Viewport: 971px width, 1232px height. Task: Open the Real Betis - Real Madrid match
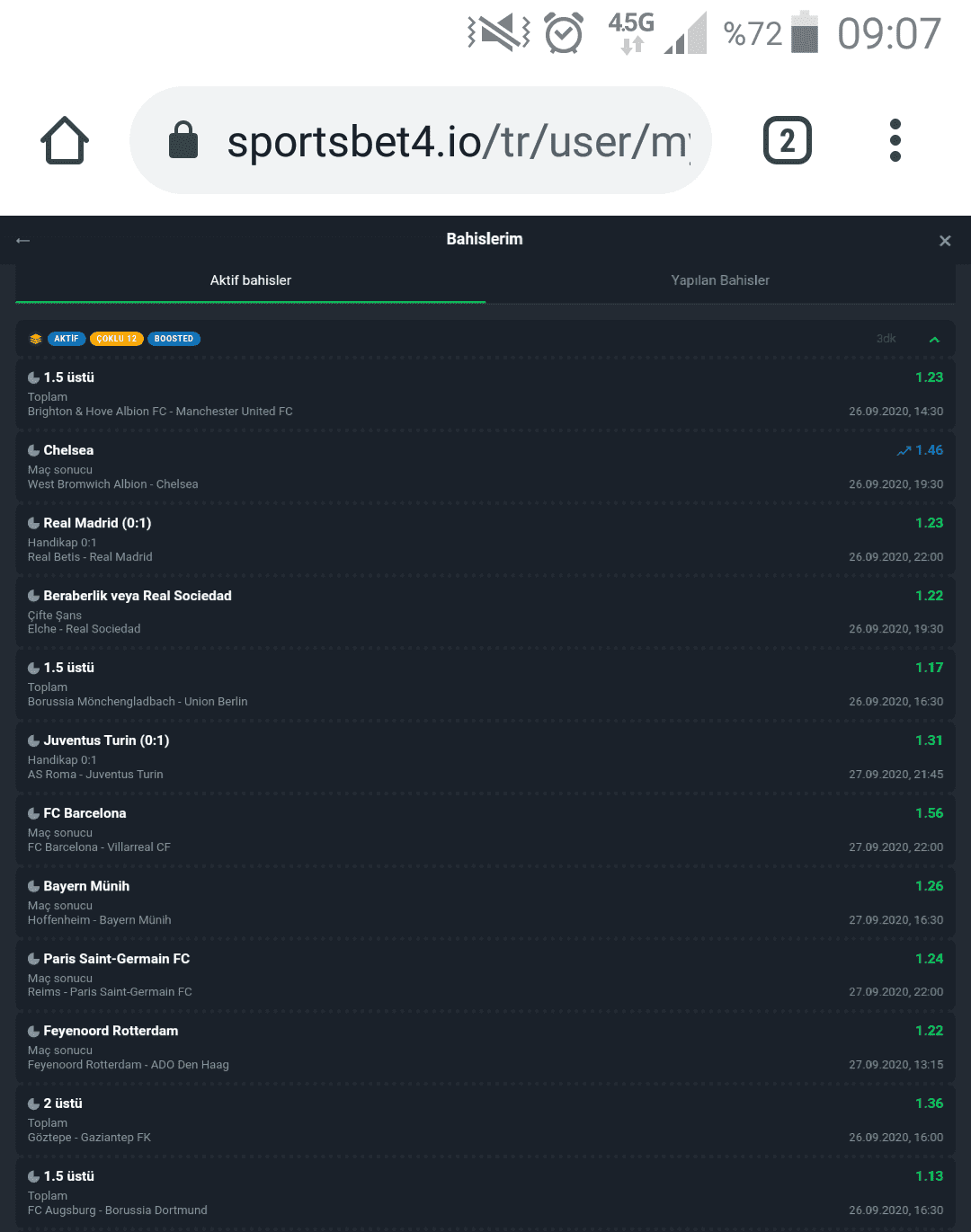(x=90, y=557)
